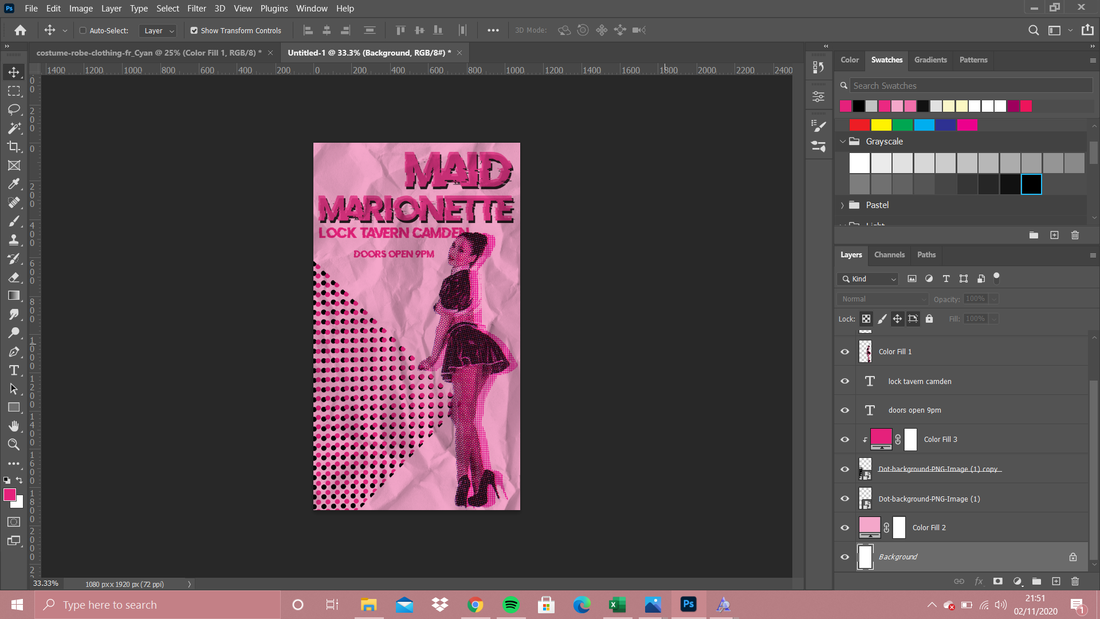1100x619 pixels.
Task: Open Spotify from the taskbar
Action: click(x=511, y=604)
